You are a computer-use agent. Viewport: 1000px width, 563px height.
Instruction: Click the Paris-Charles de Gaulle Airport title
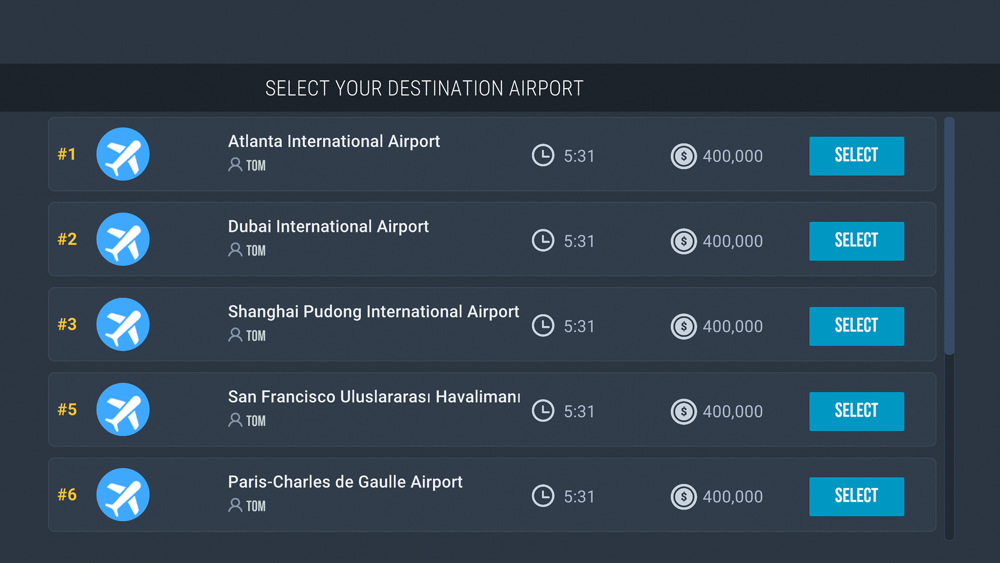(x=345, y=482)
